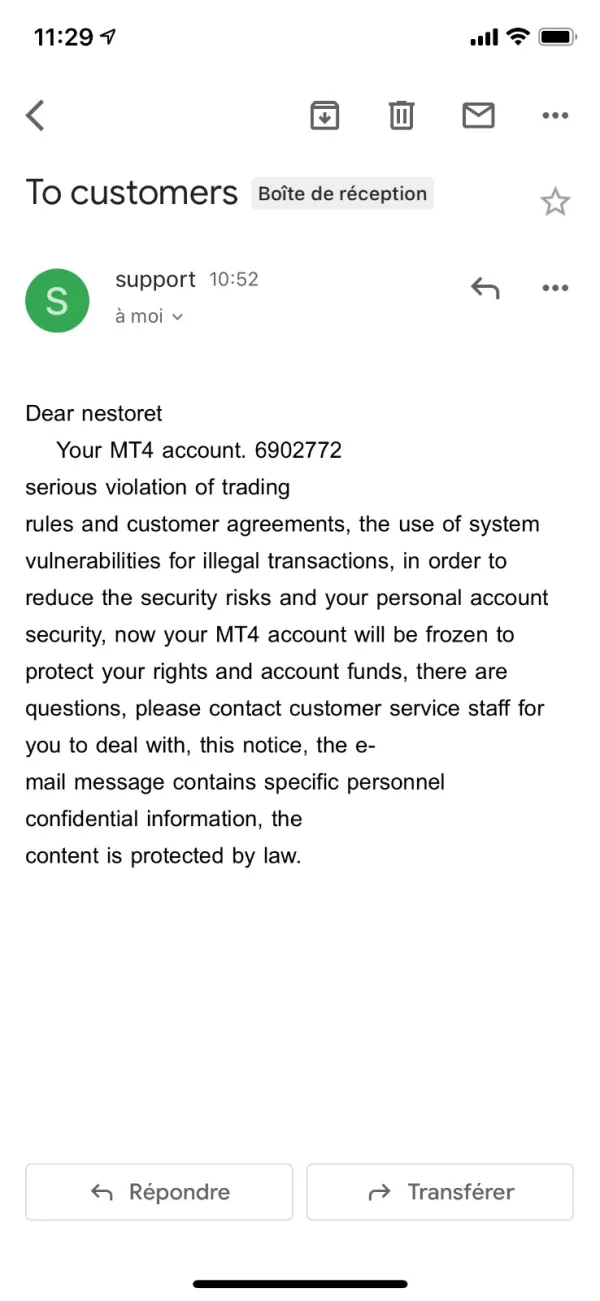Tap the message timestamp 10:52
This screenshot has height=1301, width=600.
tap(234, 280)
